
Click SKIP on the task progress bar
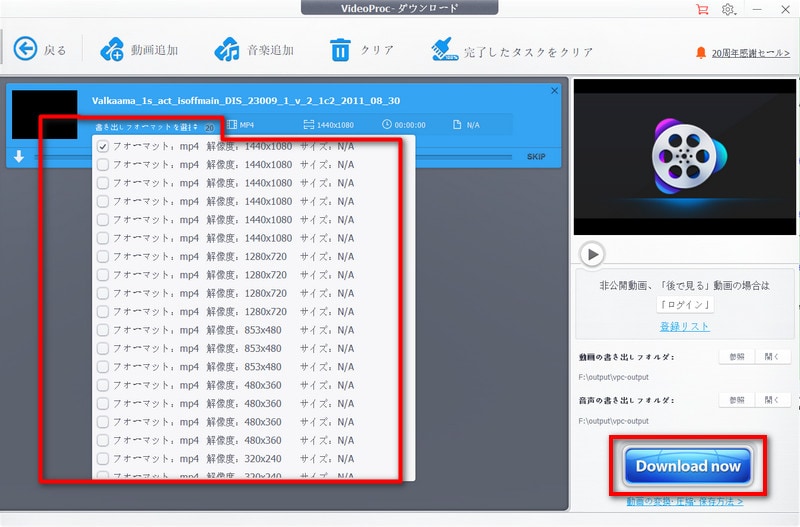(536, 157)
